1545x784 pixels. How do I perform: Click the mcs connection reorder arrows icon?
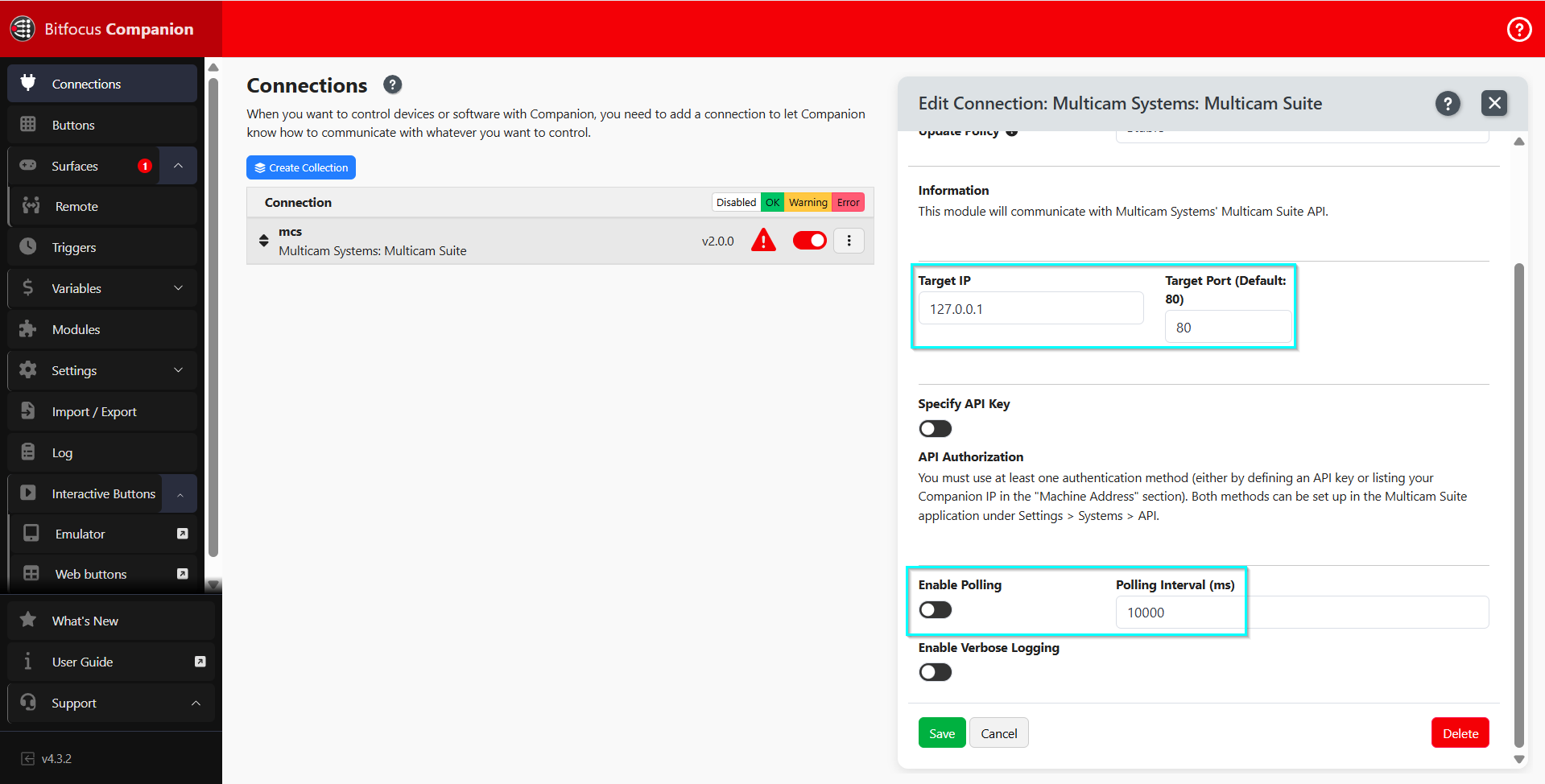coord(263,241)
